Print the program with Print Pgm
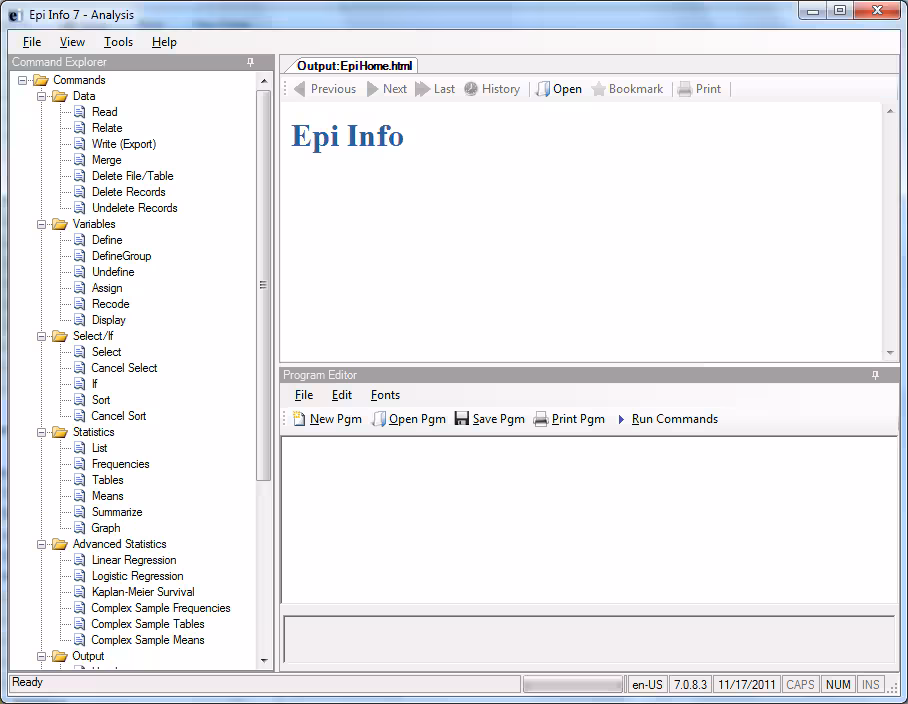908x704 pixels. 569,419
